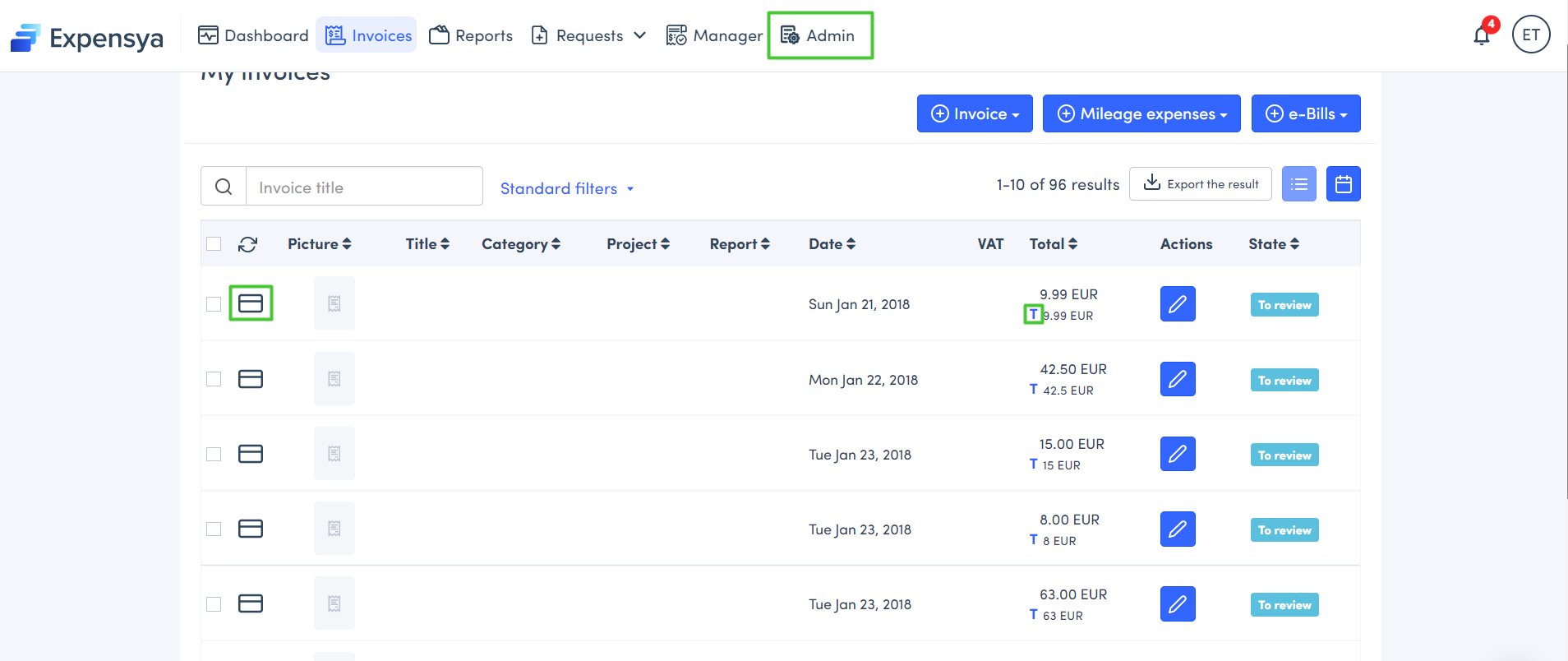Open the notifications bell
This screenshot has height=661, width=1568.
click(1481, 36)
